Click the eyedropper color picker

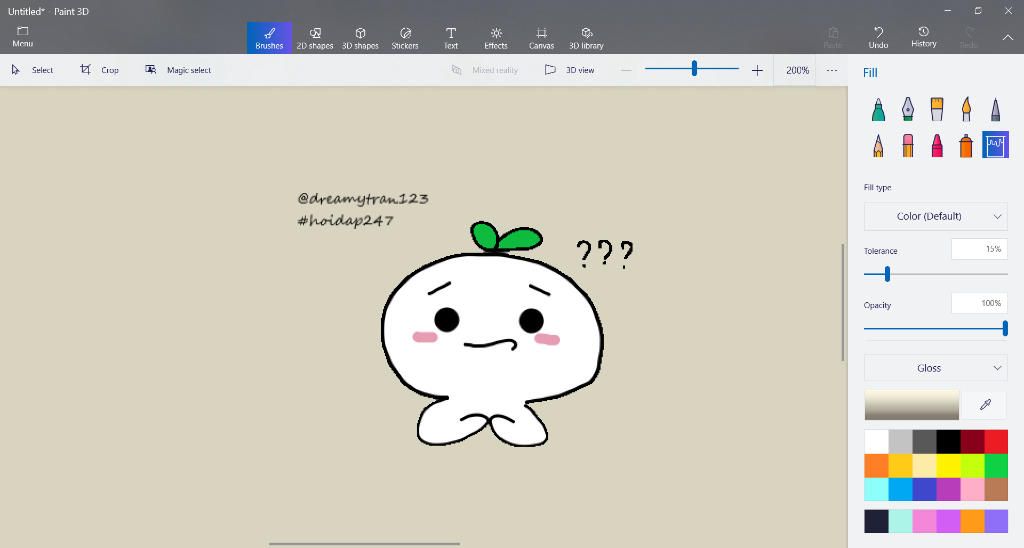point(985,405)
